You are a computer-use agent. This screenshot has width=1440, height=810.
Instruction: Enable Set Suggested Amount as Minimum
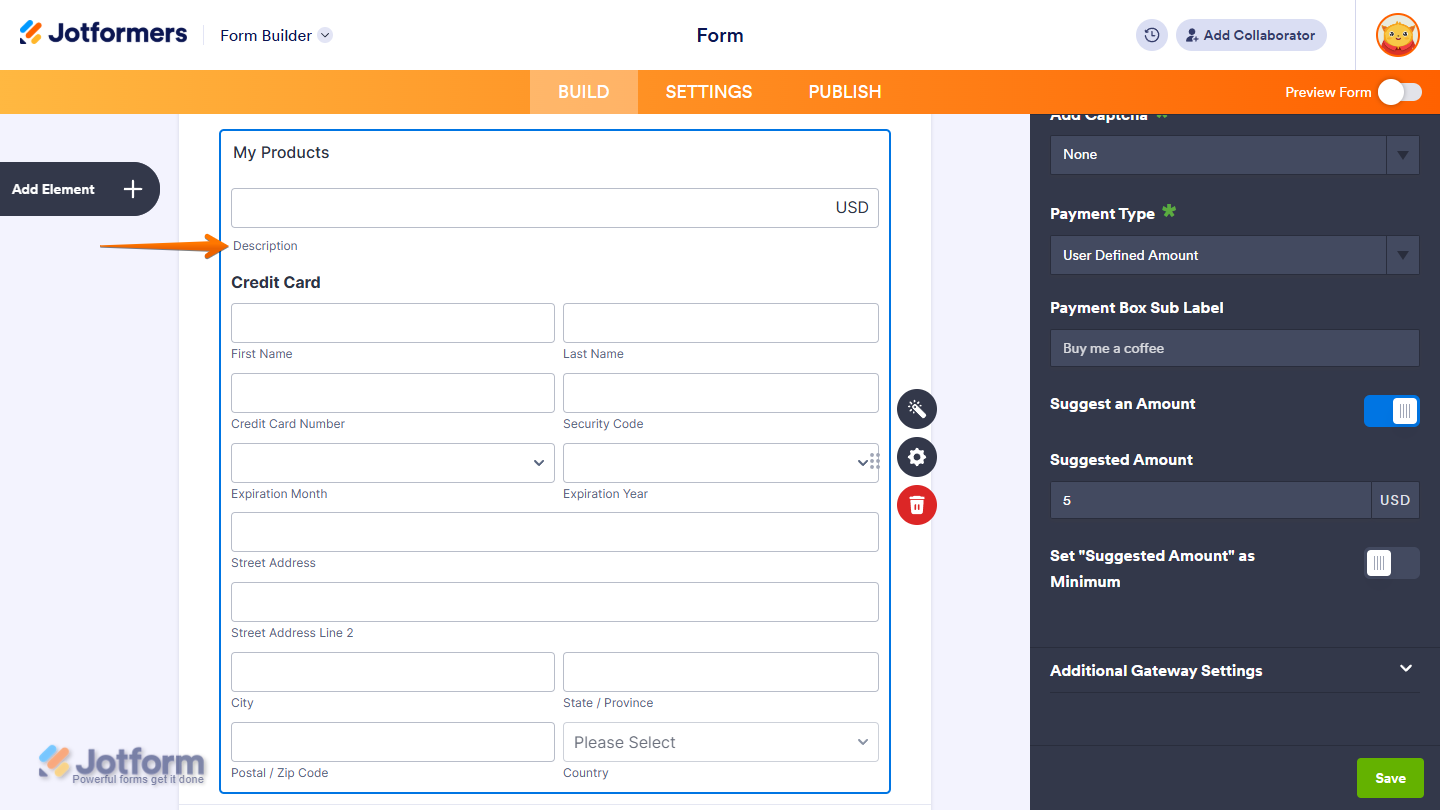click(x=1391, y=563)
